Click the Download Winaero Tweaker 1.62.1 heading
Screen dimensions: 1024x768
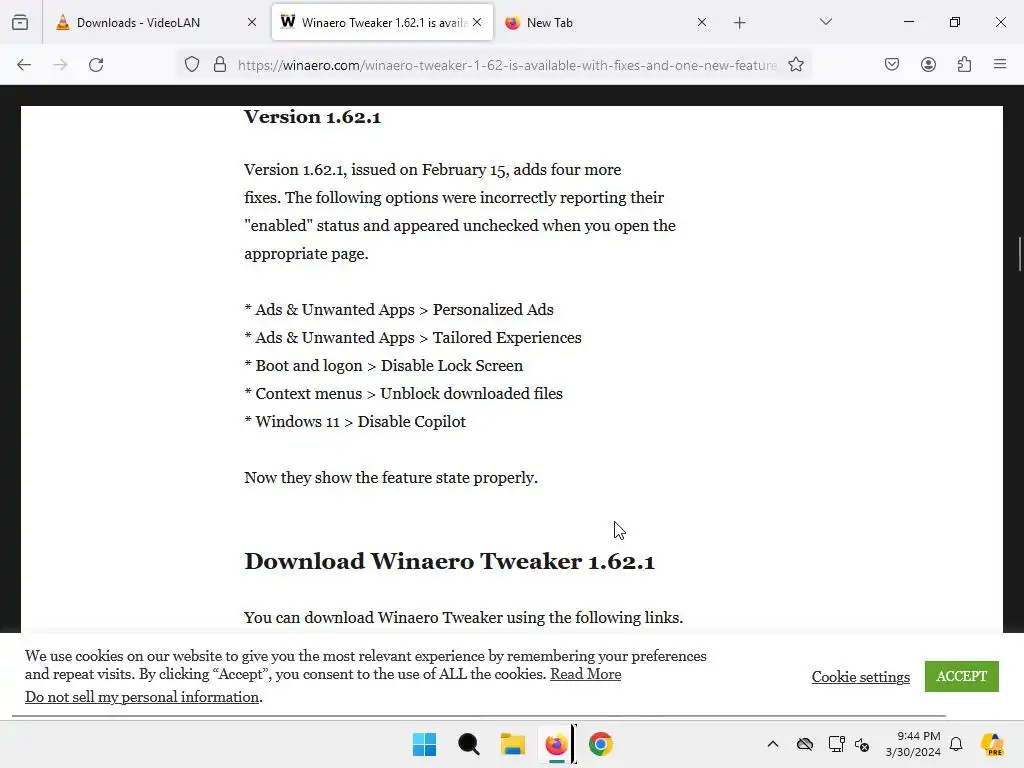coord(449,562)
